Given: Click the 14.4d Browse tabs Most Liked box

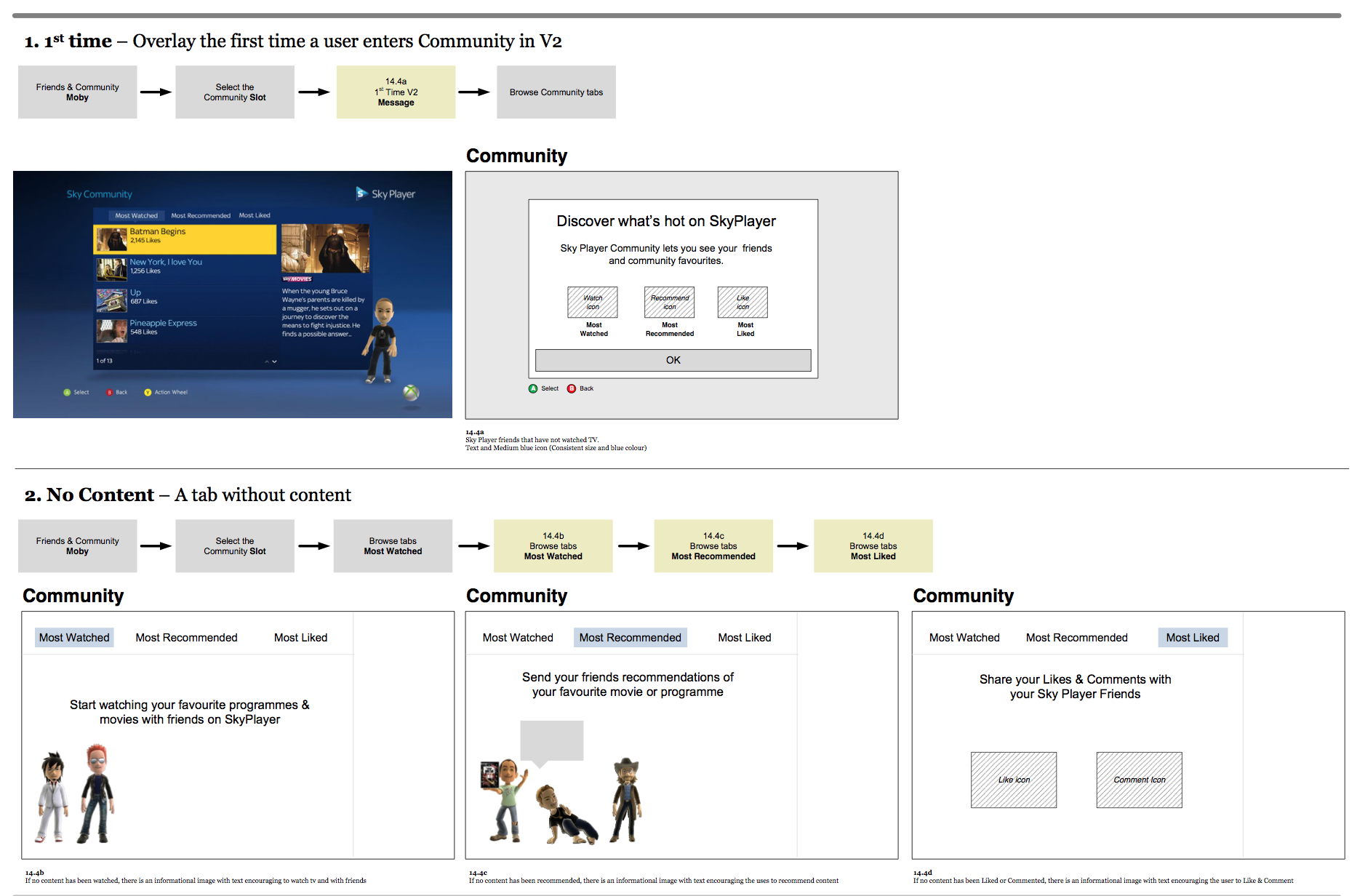Looking at the screenshot, I should click(873, 546).
